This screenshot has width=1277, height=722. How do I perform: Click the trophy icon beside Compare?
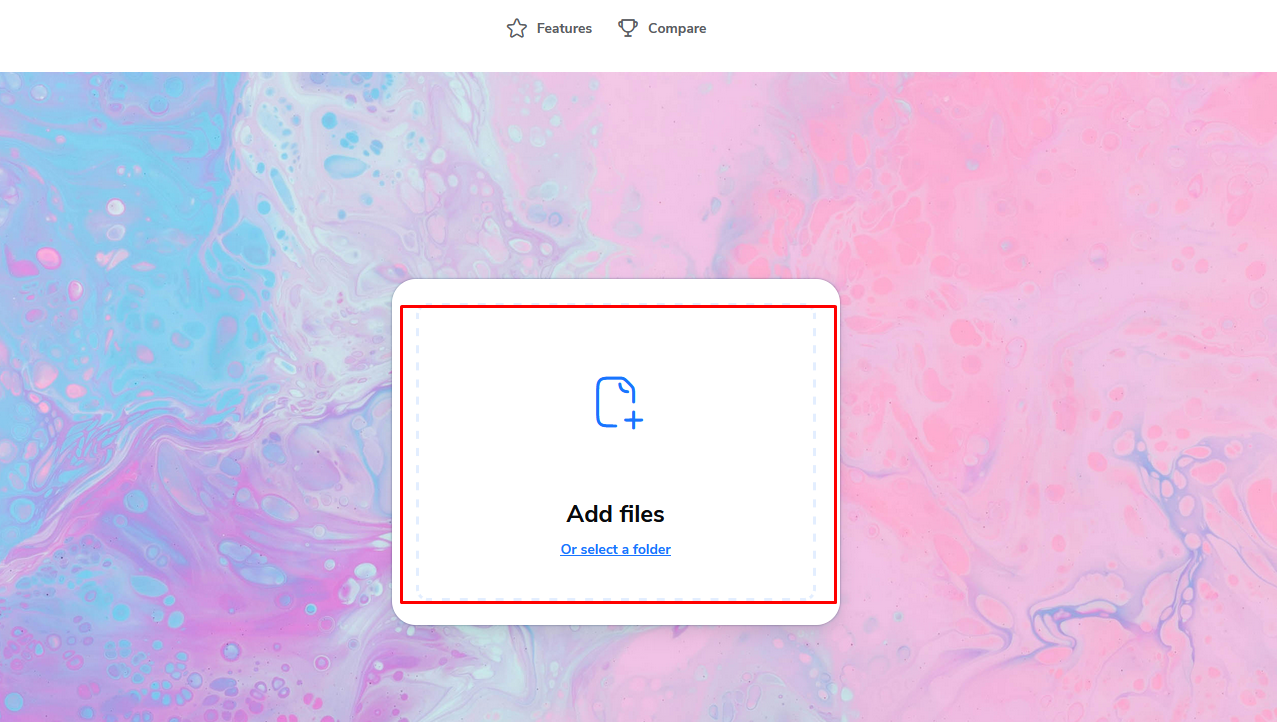tap(628, 28)
